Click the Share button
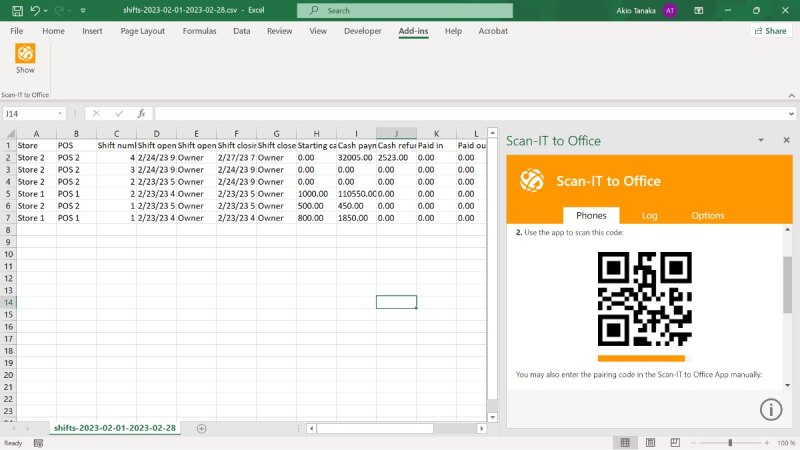The height and width of the screenshot is (450, 800). [770, 31]
